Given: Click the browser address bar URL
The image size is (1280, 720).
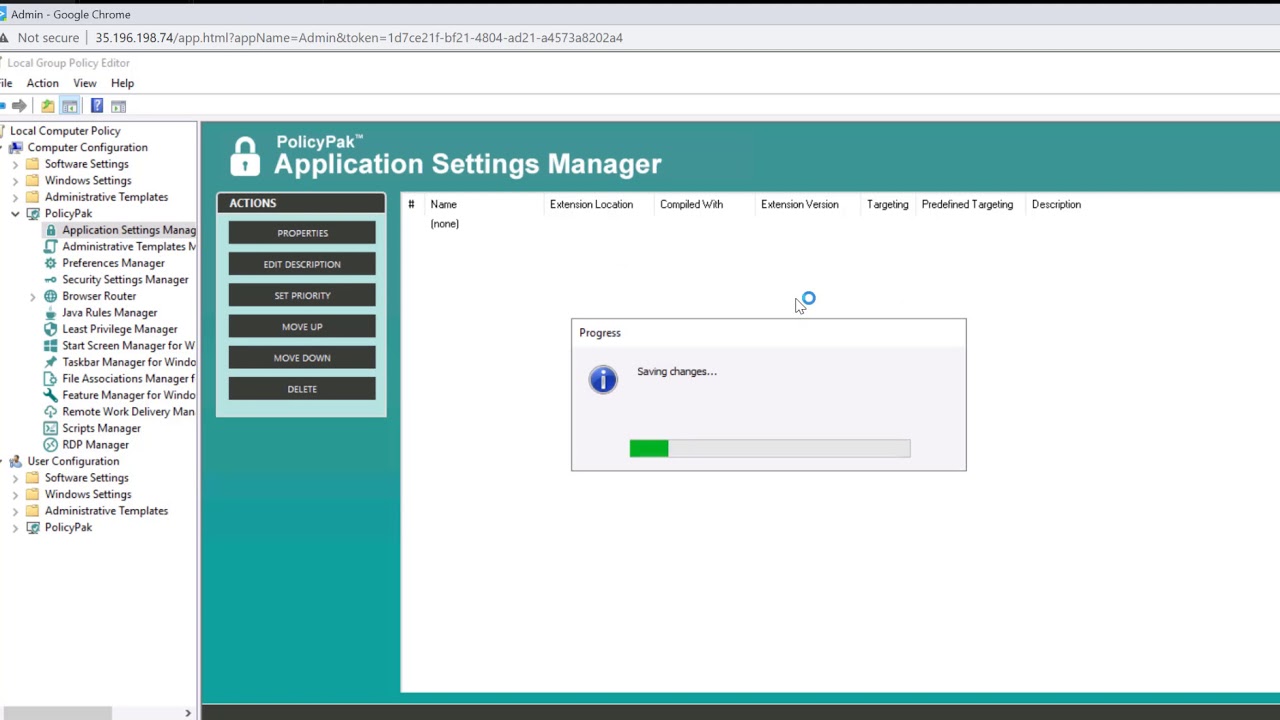Looking at the screenshot, I should 359,38.
